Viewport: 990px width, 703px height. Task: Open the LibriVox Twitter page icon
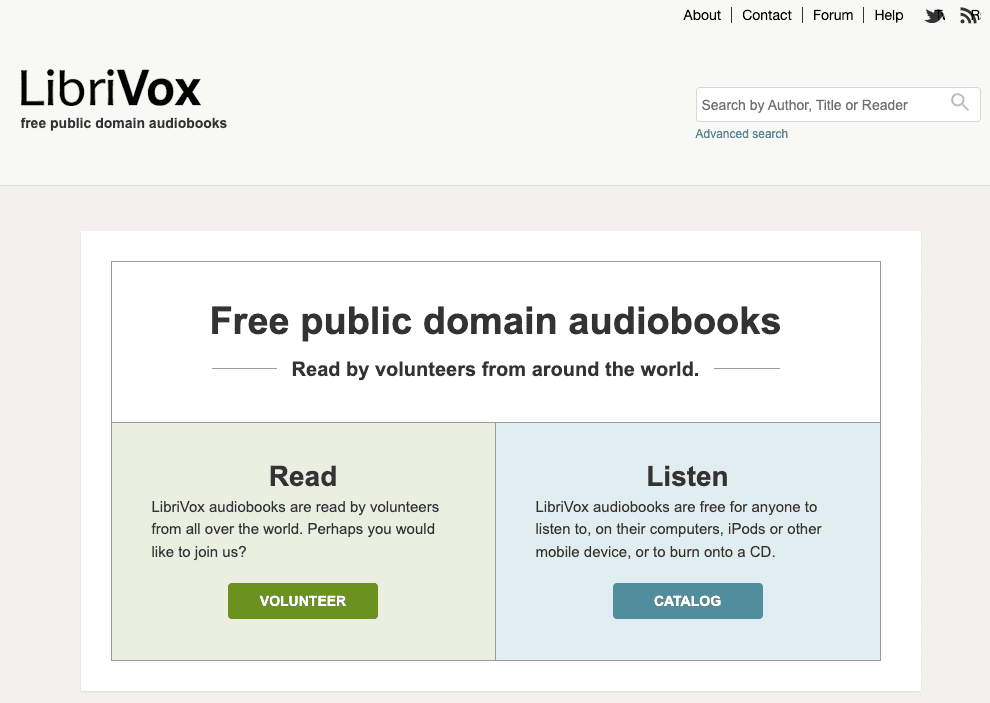tap(934, 15)
